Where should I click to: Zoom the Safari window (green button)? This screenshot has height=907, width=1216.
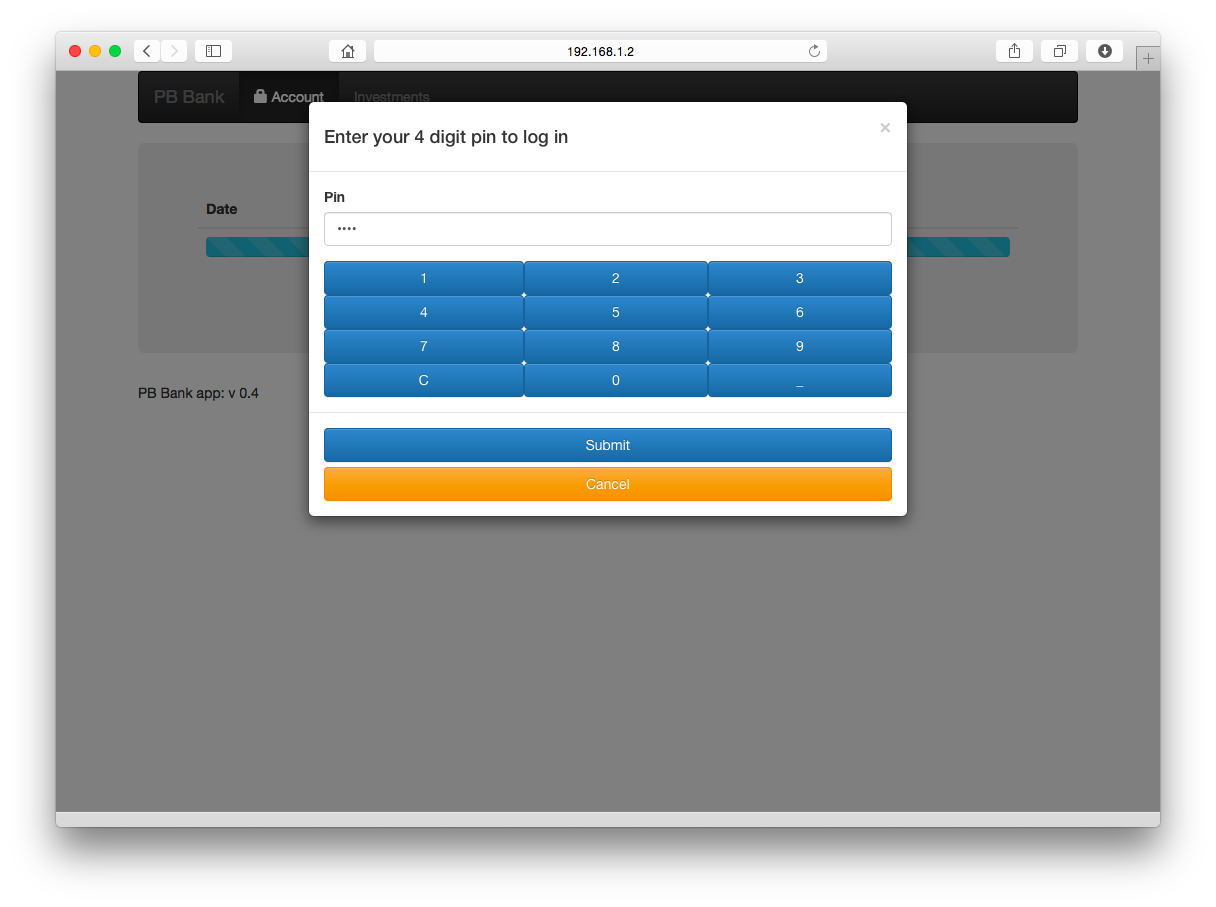pos(115,51)
